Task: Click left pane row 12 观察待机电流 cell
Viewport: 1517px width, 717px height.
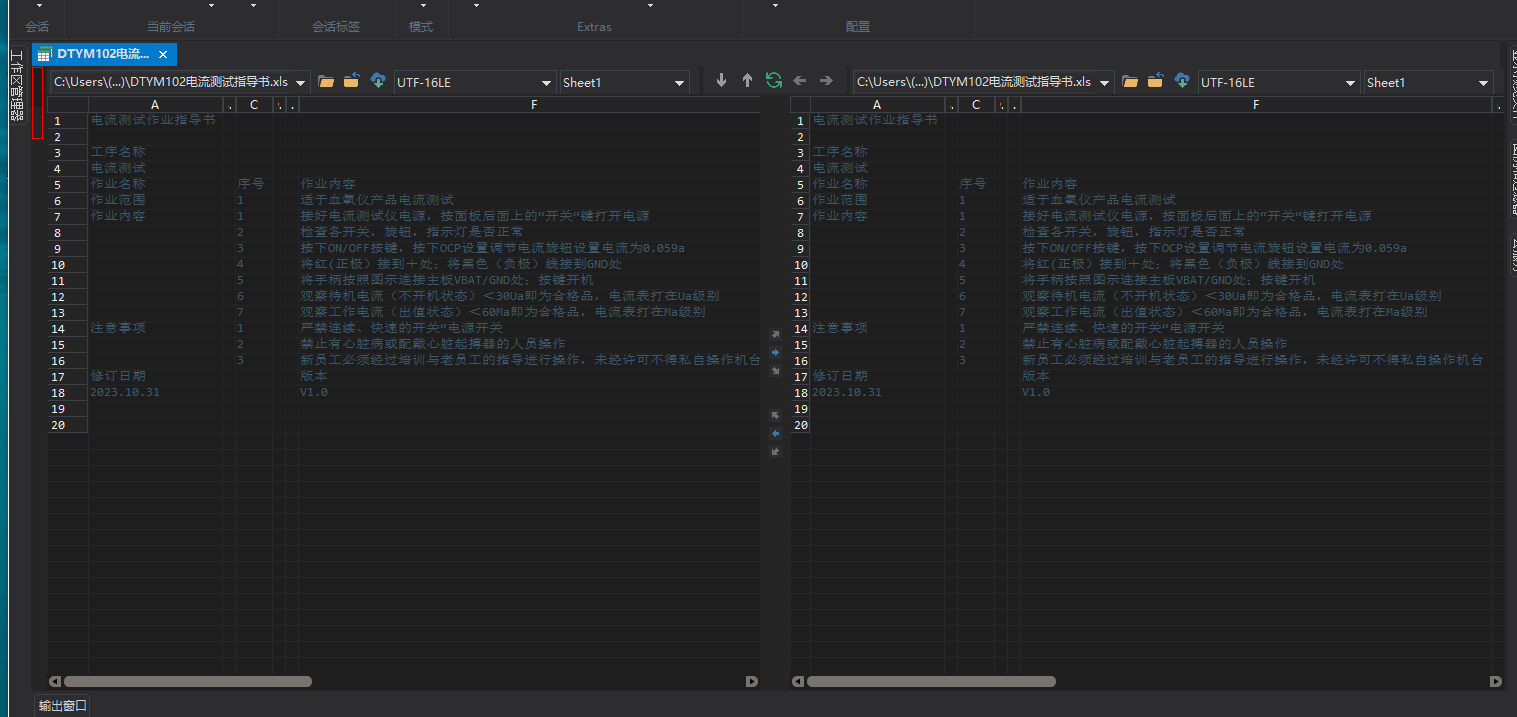Action: (509, 296)
